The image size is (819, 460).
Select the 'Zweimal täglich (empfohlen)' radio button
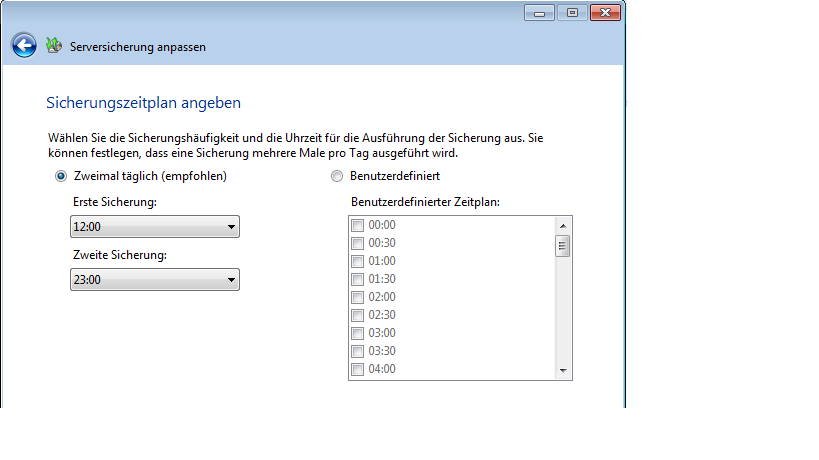61,176
